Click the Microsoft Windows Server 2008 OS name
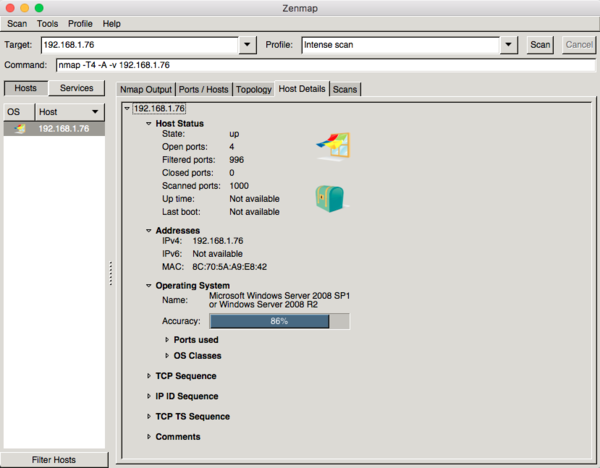 pyautogui.click(x=279, y=300)
